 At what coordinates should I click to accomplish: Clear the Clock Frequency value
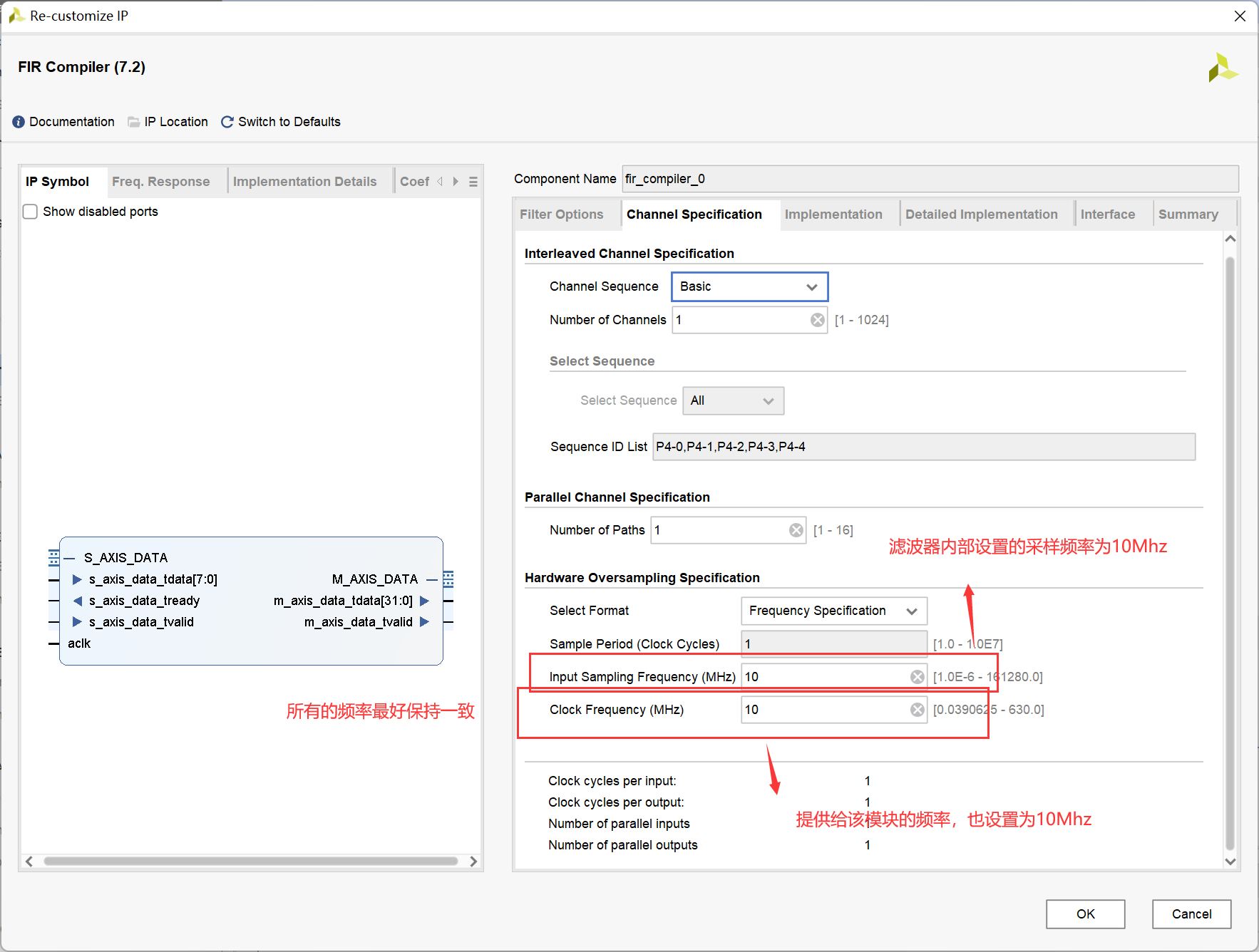point(918,710)
